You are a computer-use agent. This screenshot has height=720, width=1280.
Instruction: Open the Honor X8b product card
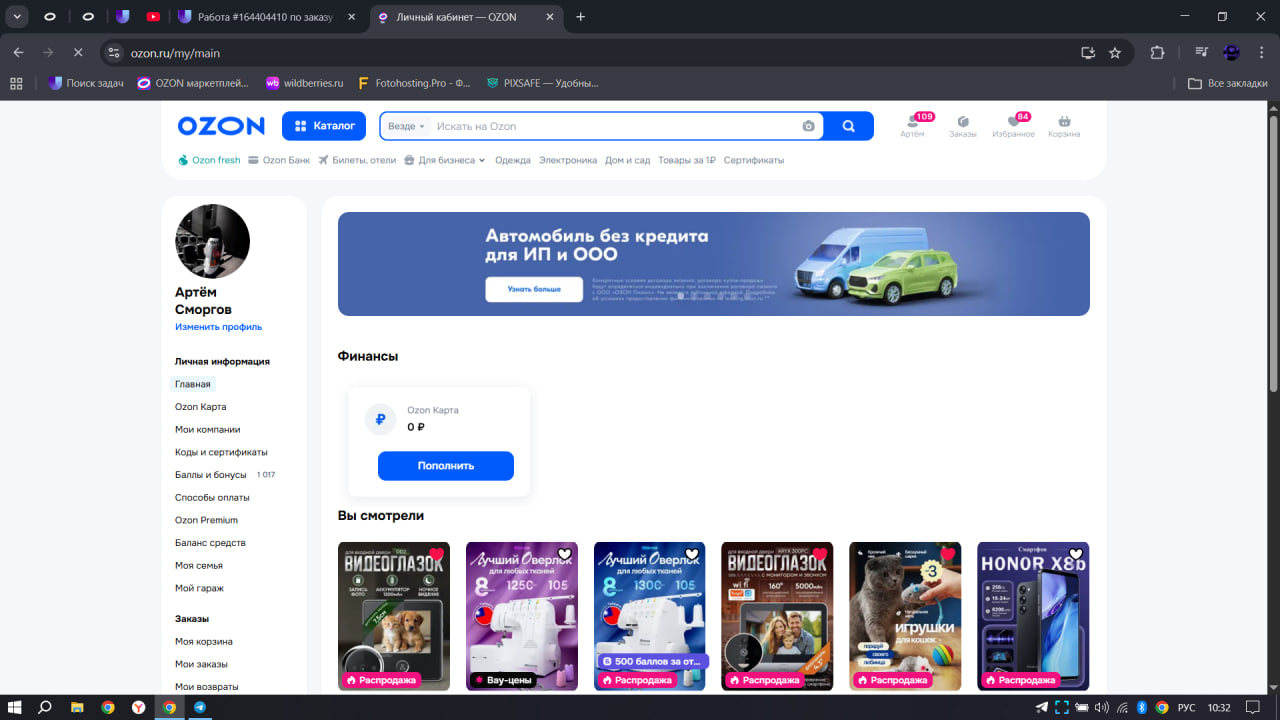point(1033,616)
